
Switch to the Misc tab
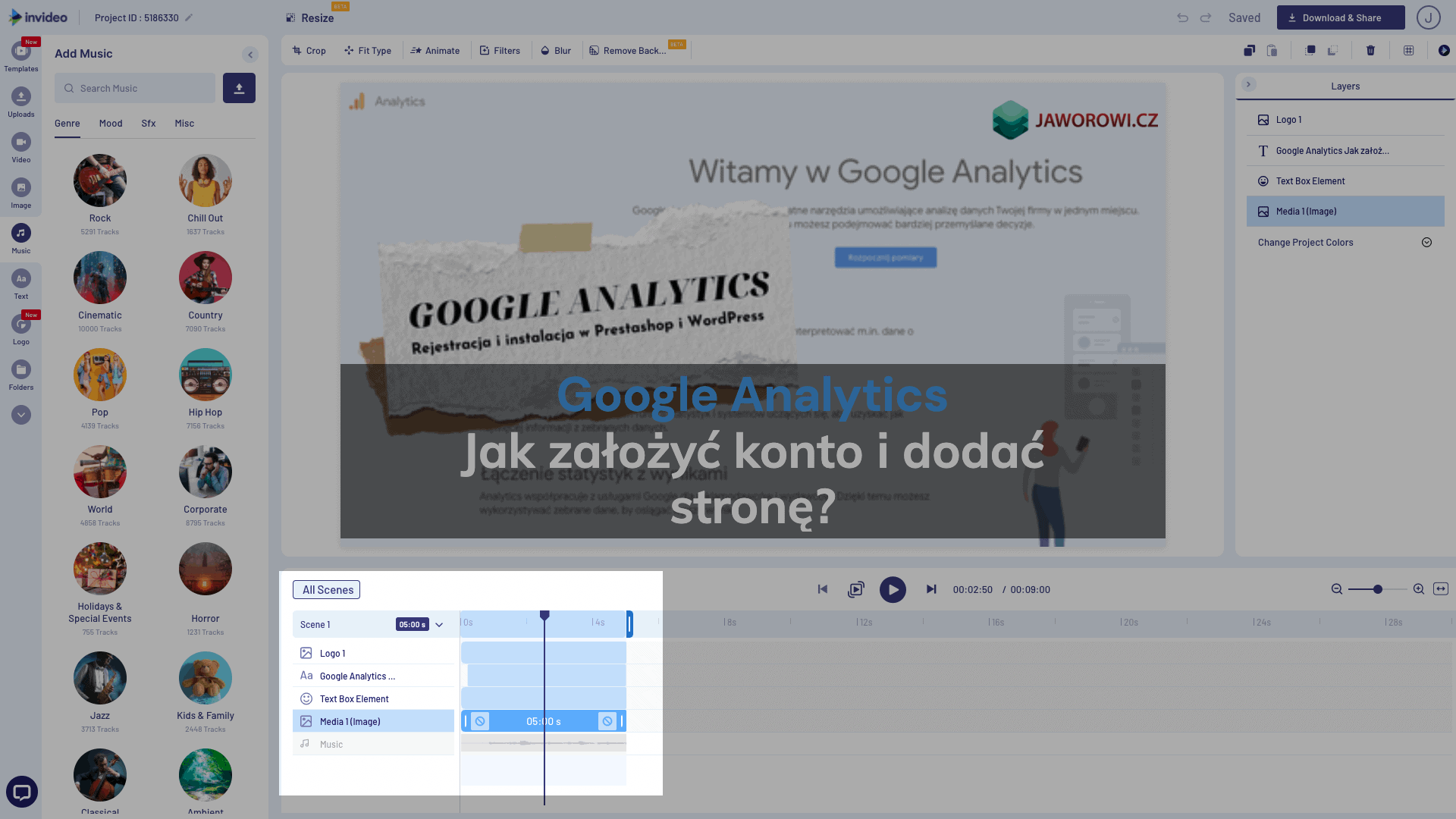[x=184, y=124]
